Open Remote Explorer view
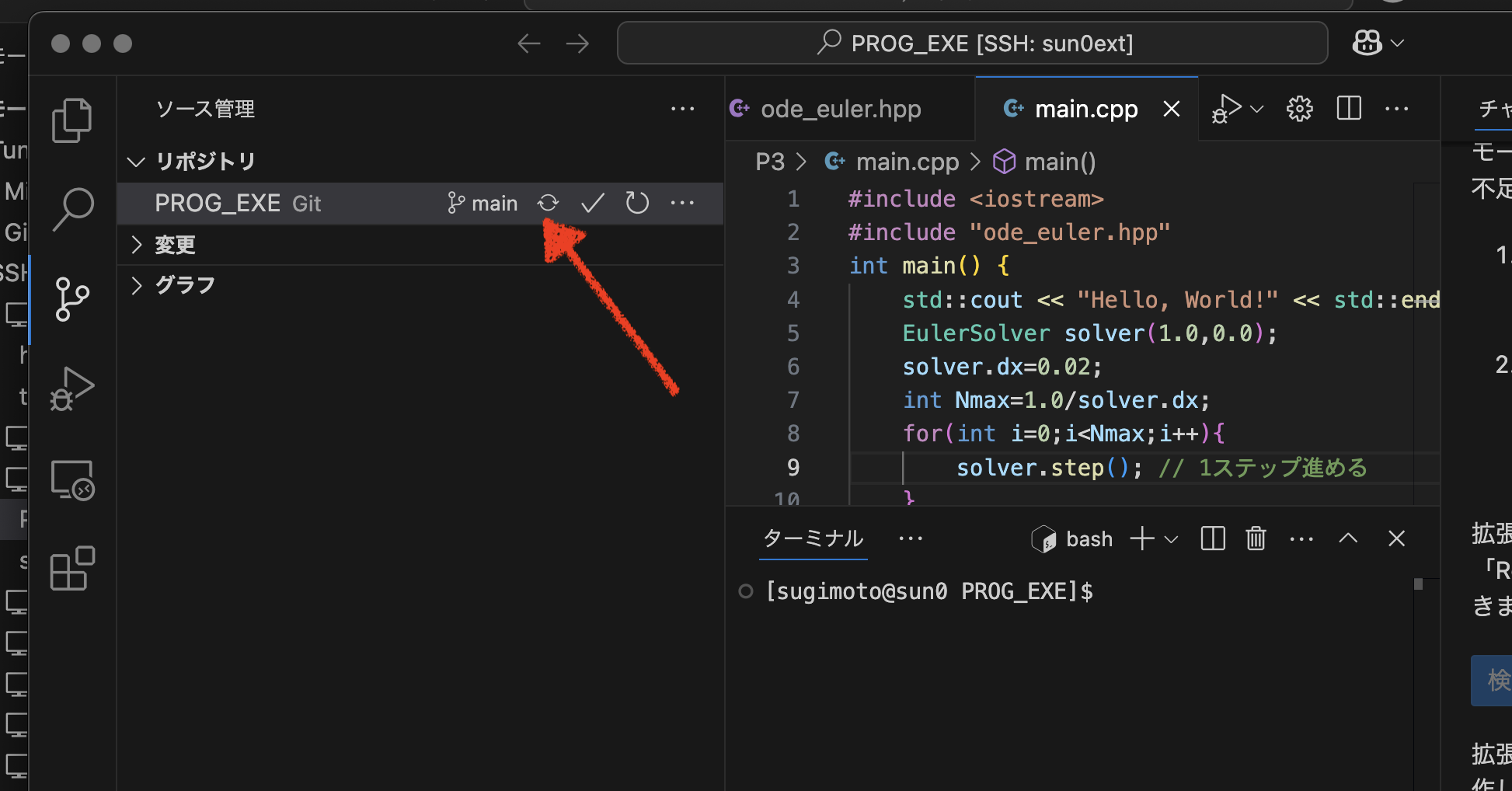Viewport: 1512px width, 791px height. (72, 479)
